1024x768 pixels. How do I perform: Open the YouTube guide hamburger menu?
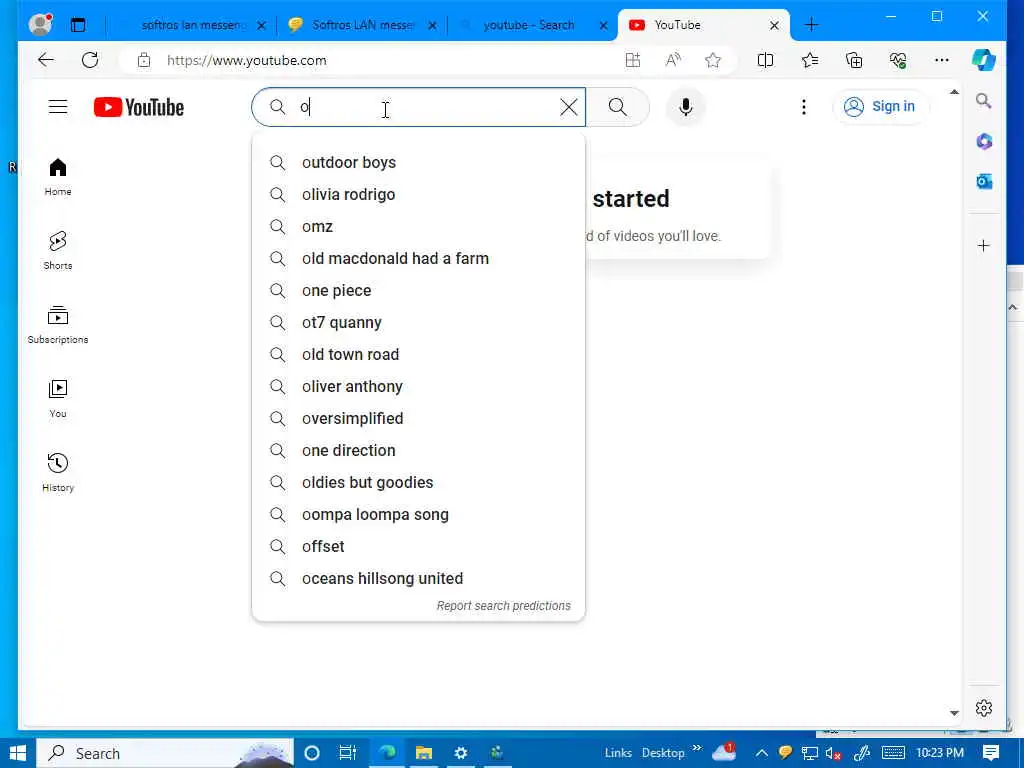[x=58, y=106]
